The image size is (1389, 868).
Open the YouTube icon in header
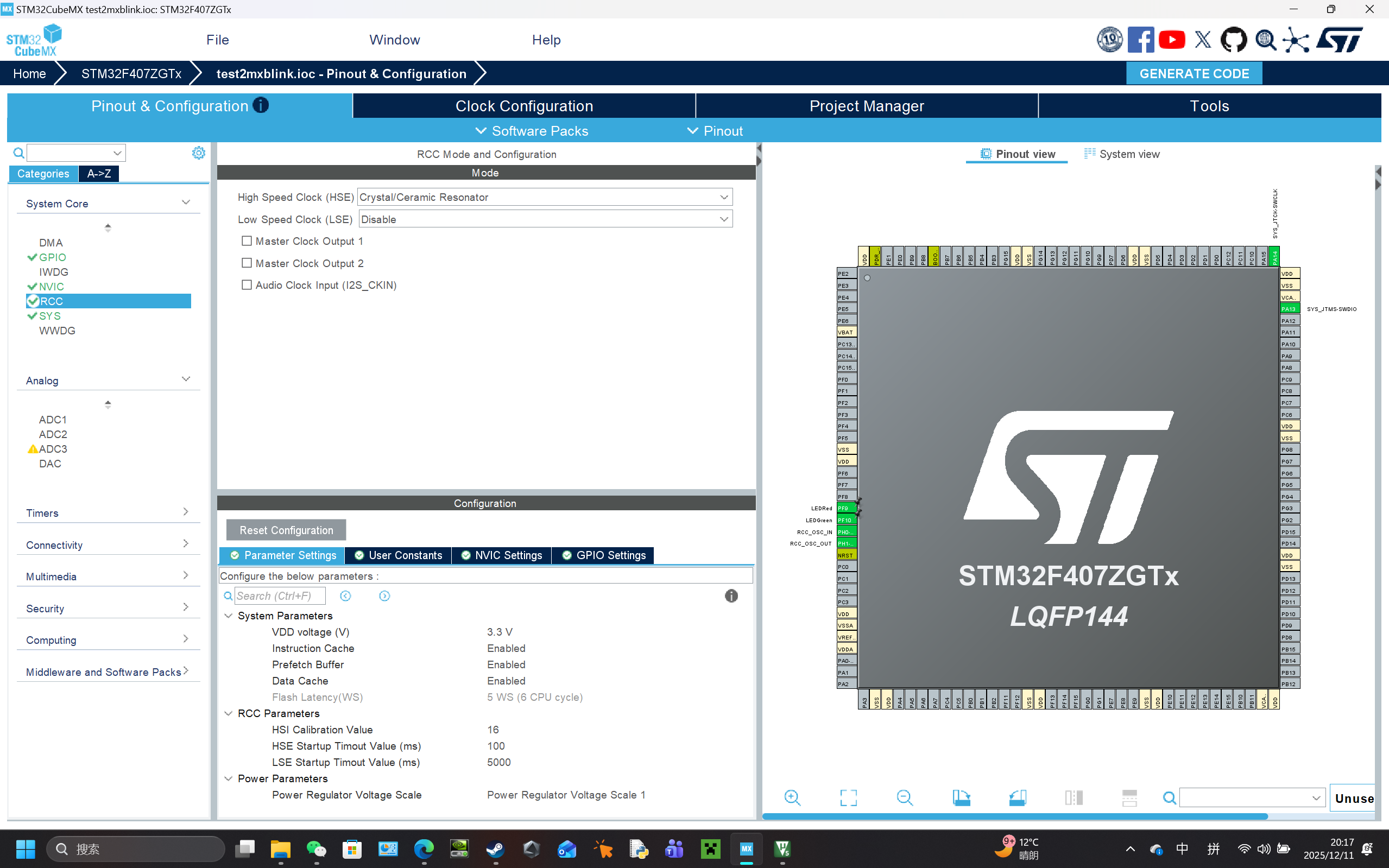point(1171,40)
